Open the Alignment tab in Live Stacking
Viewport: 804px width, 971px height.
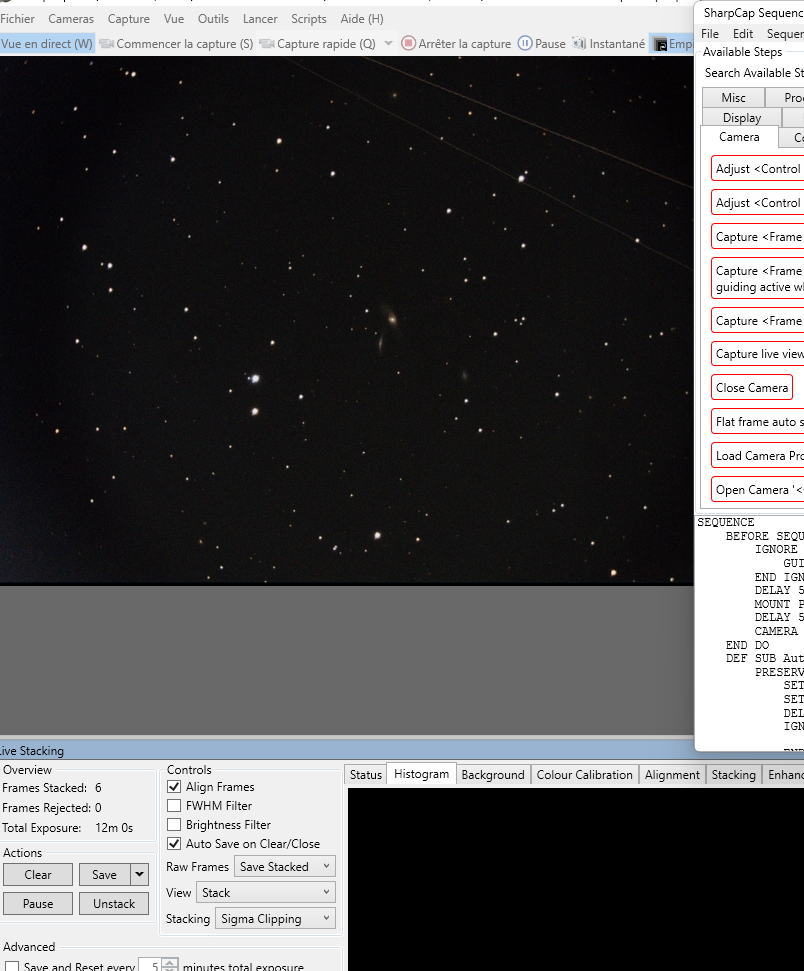click(672, 775)
